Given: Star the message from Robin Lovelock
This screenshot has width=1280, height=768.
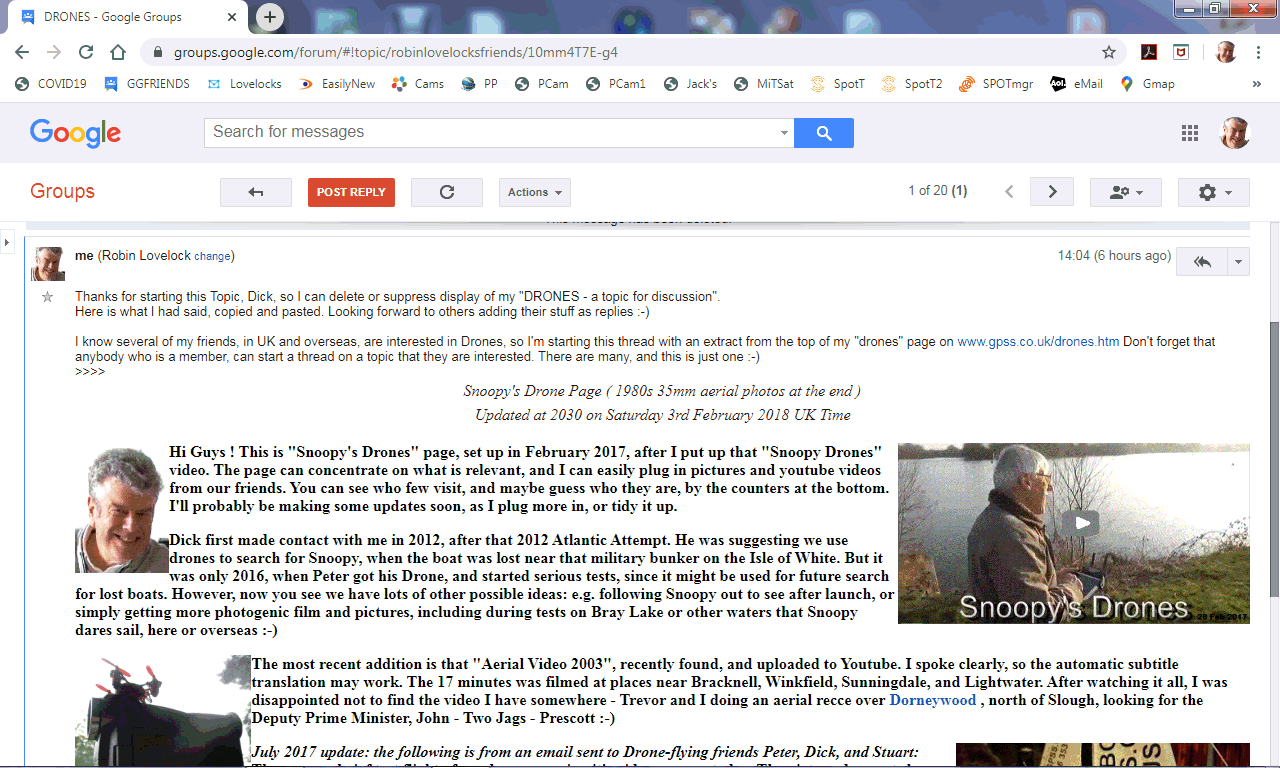Looking at the screenshot, I should tap(47, 297).
